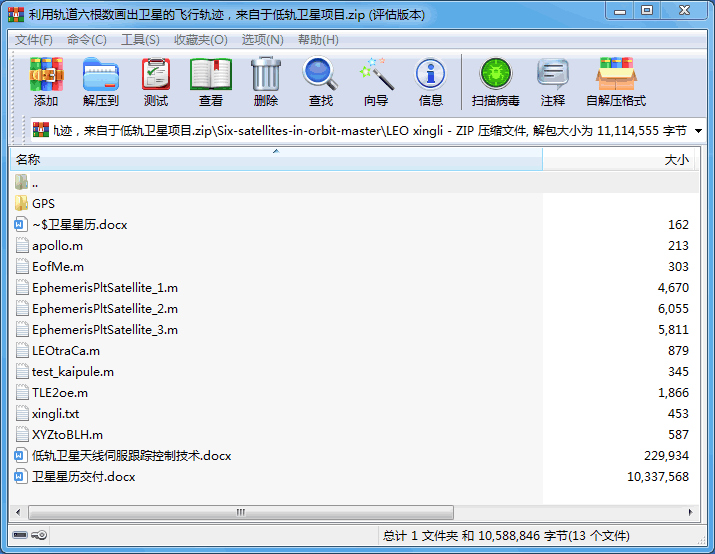Click the disk drive icon in status bar
Screen dimensions: 715x554
click(20, 535)
